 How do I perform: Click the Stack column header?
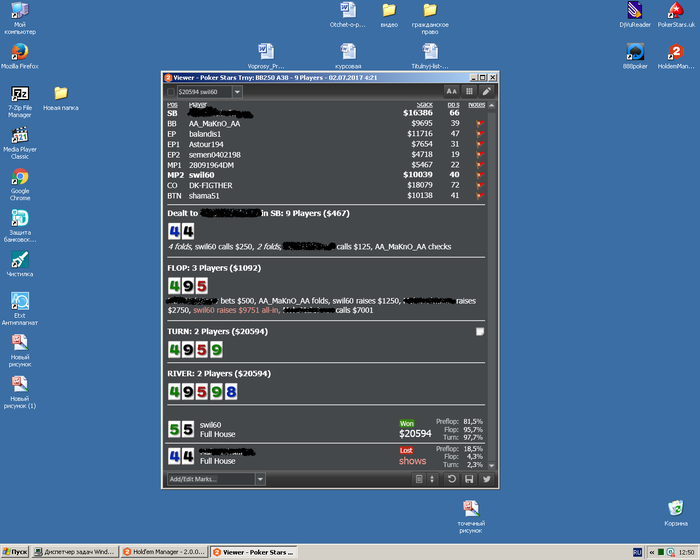tap(424, 105)
